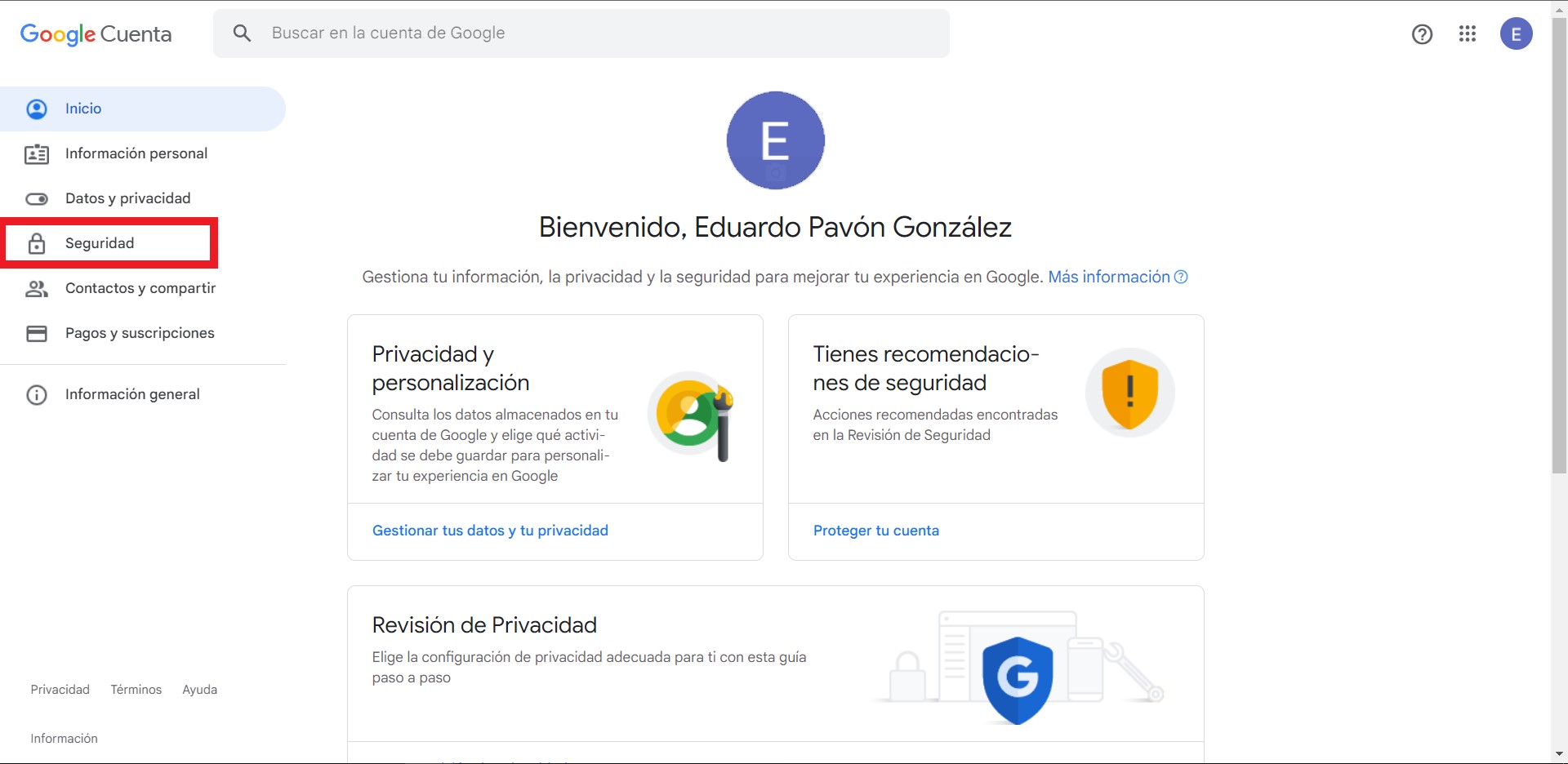Click the Privacidad y personalización illustration

coord(693,416)
